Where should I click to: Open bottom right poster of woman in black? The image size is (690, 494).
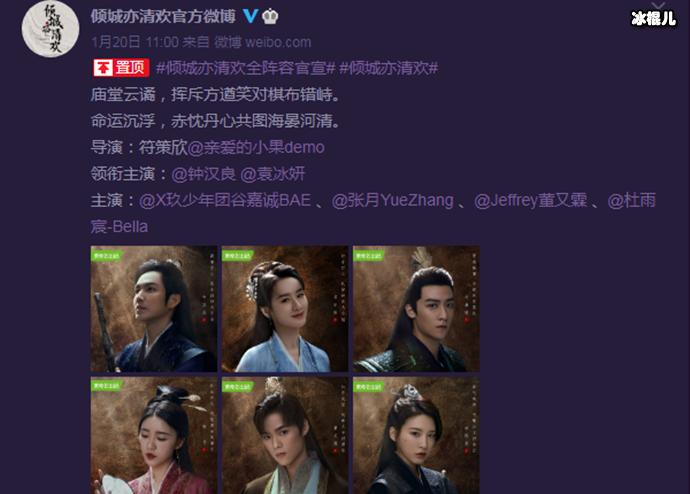pyautogui.click(x=416, y=435)
